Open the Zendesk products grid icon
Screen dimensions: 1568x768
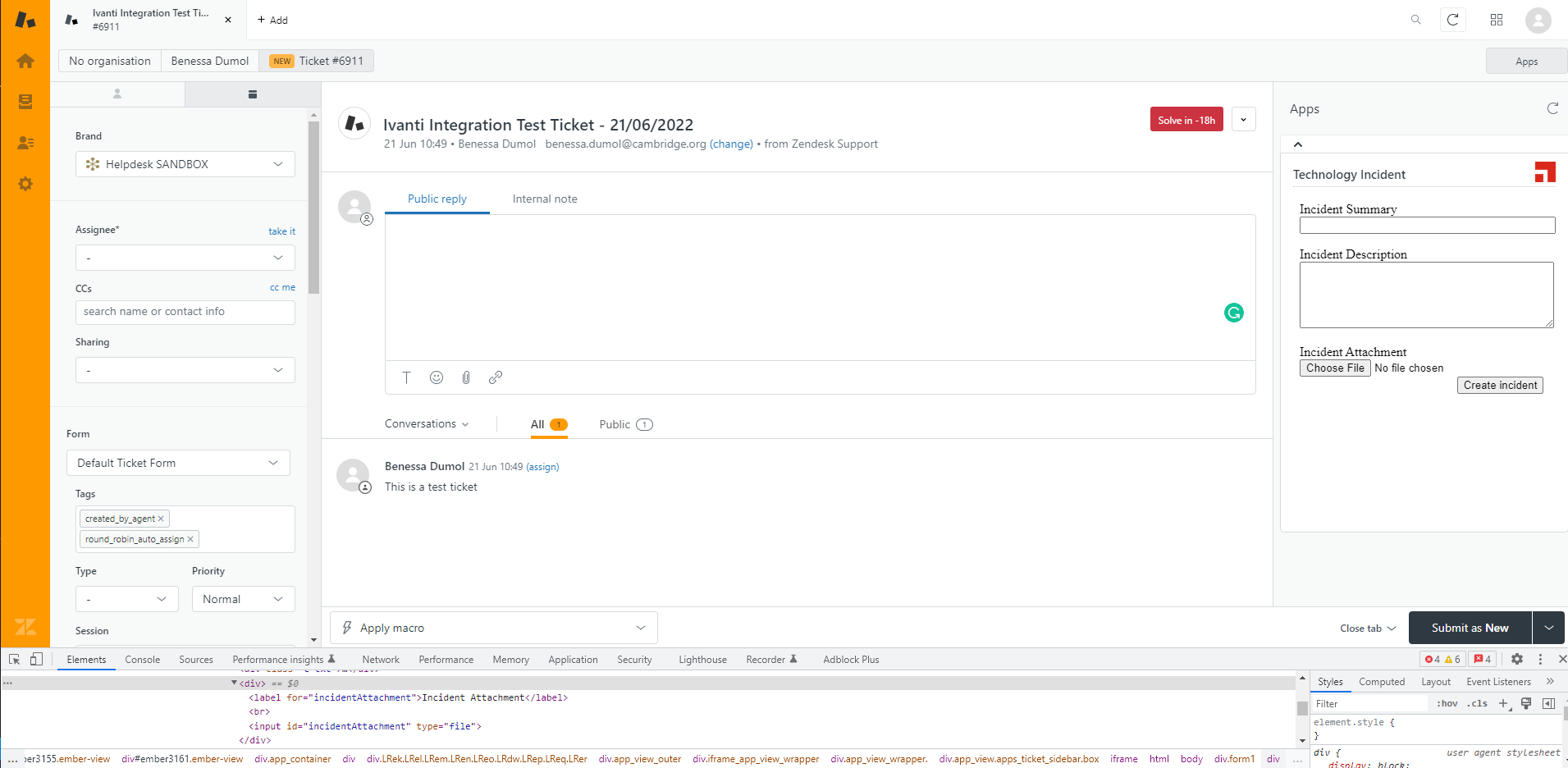(x=1497, y=20)
